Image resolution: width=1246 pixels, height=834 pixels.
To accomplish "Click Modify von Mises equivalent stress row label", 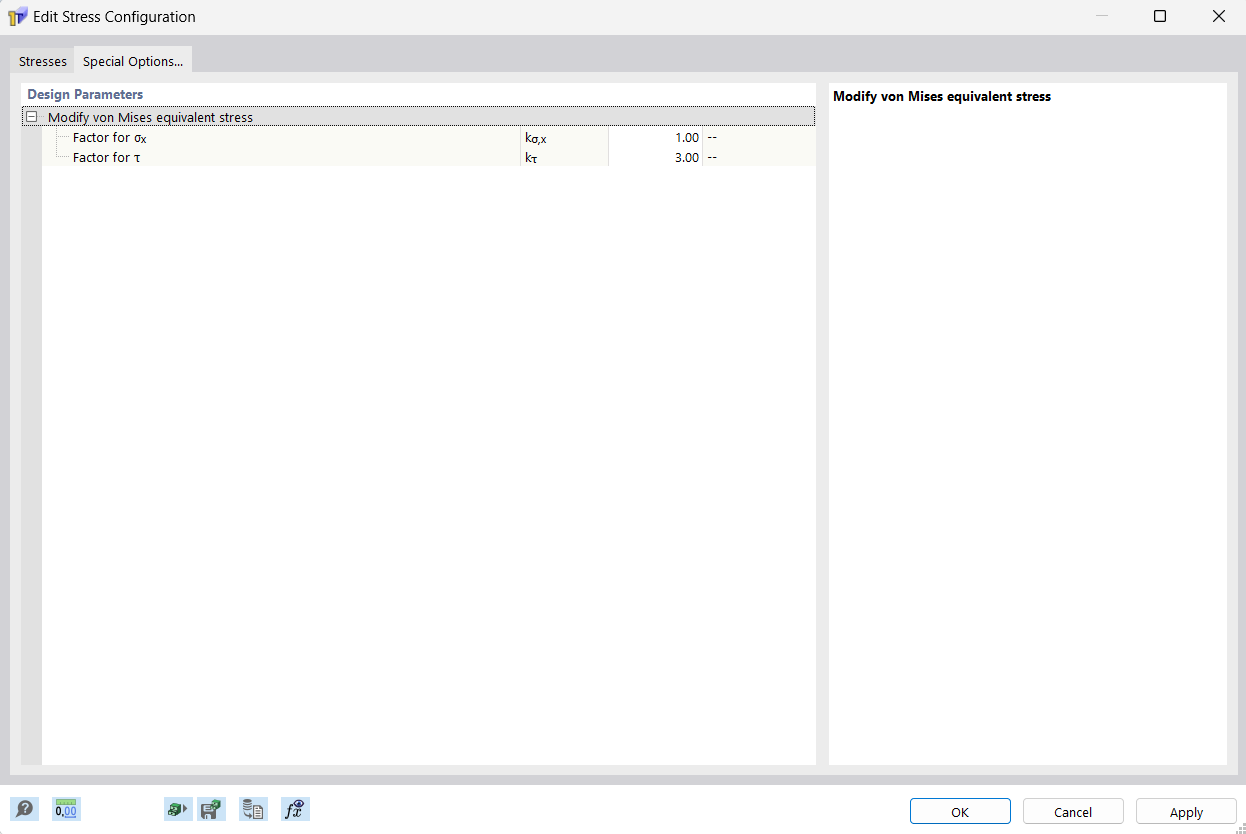I will tap(150, 117).
